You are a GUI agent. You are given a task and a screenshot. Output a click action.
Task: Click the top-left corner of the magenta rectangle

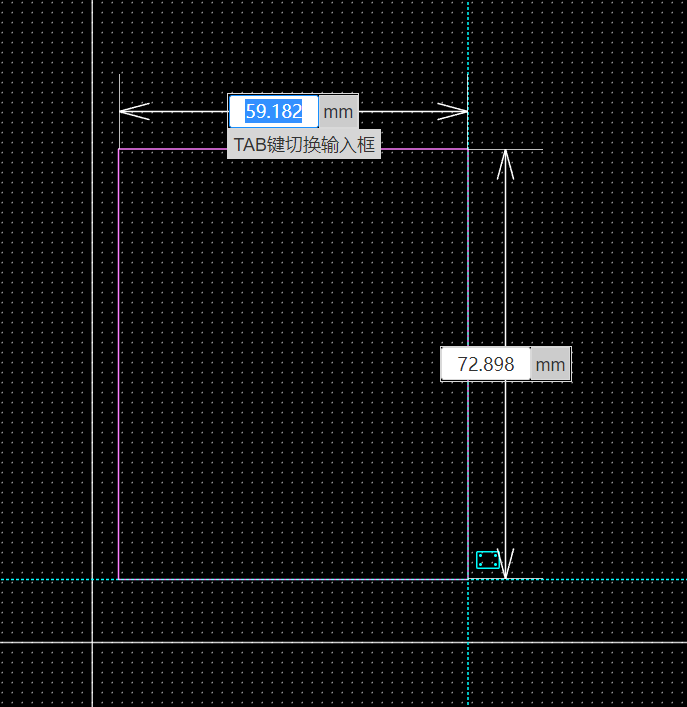pyautogui.click(x=119, y=150)
